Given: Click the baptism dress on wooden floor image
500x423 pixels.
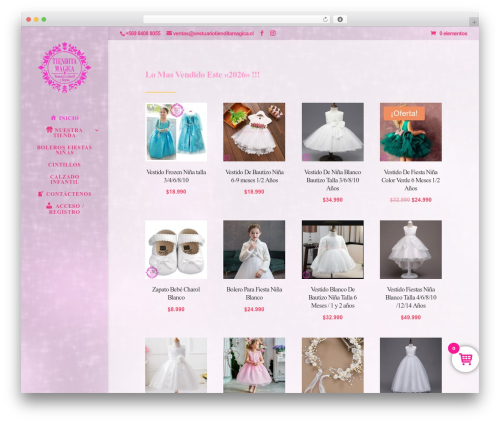Looking at the screenshot, I should (254, 132).
